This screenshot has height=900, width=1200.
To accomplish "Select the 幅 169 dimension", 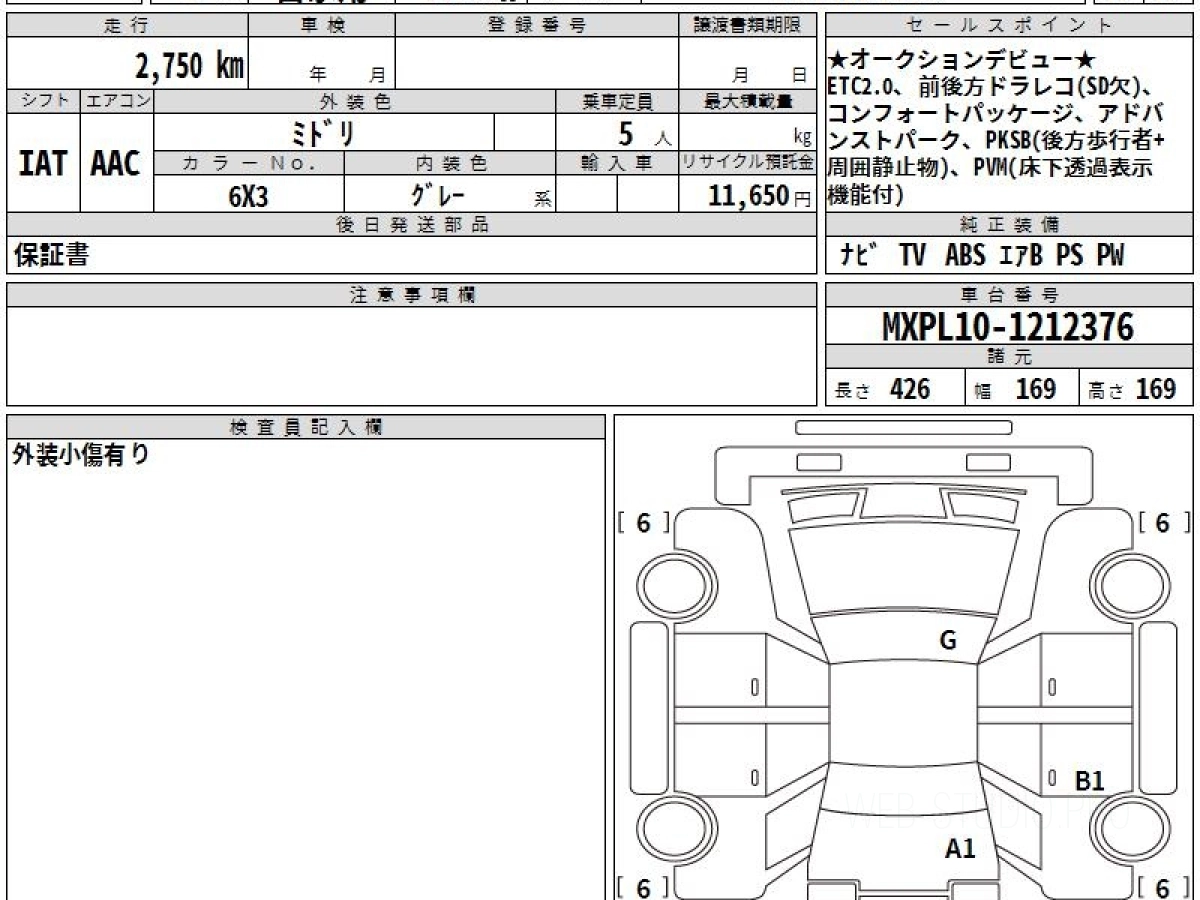I will coord(1015,389).
